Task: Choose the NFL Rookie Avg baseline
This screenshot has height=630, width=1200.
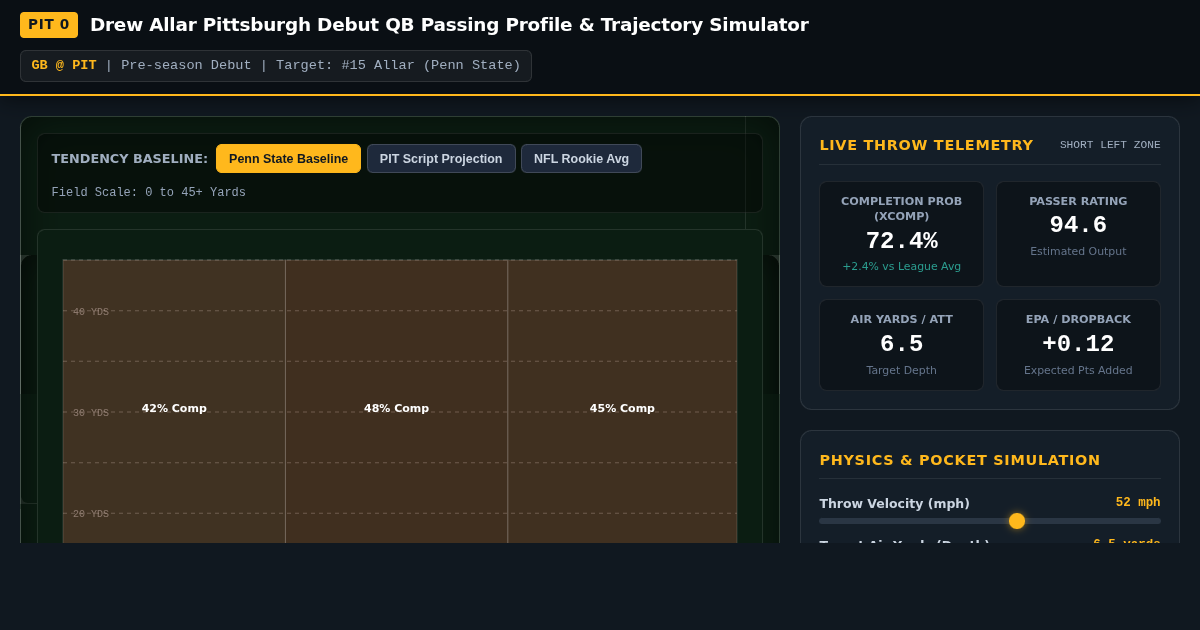Action: click(581, 159)
